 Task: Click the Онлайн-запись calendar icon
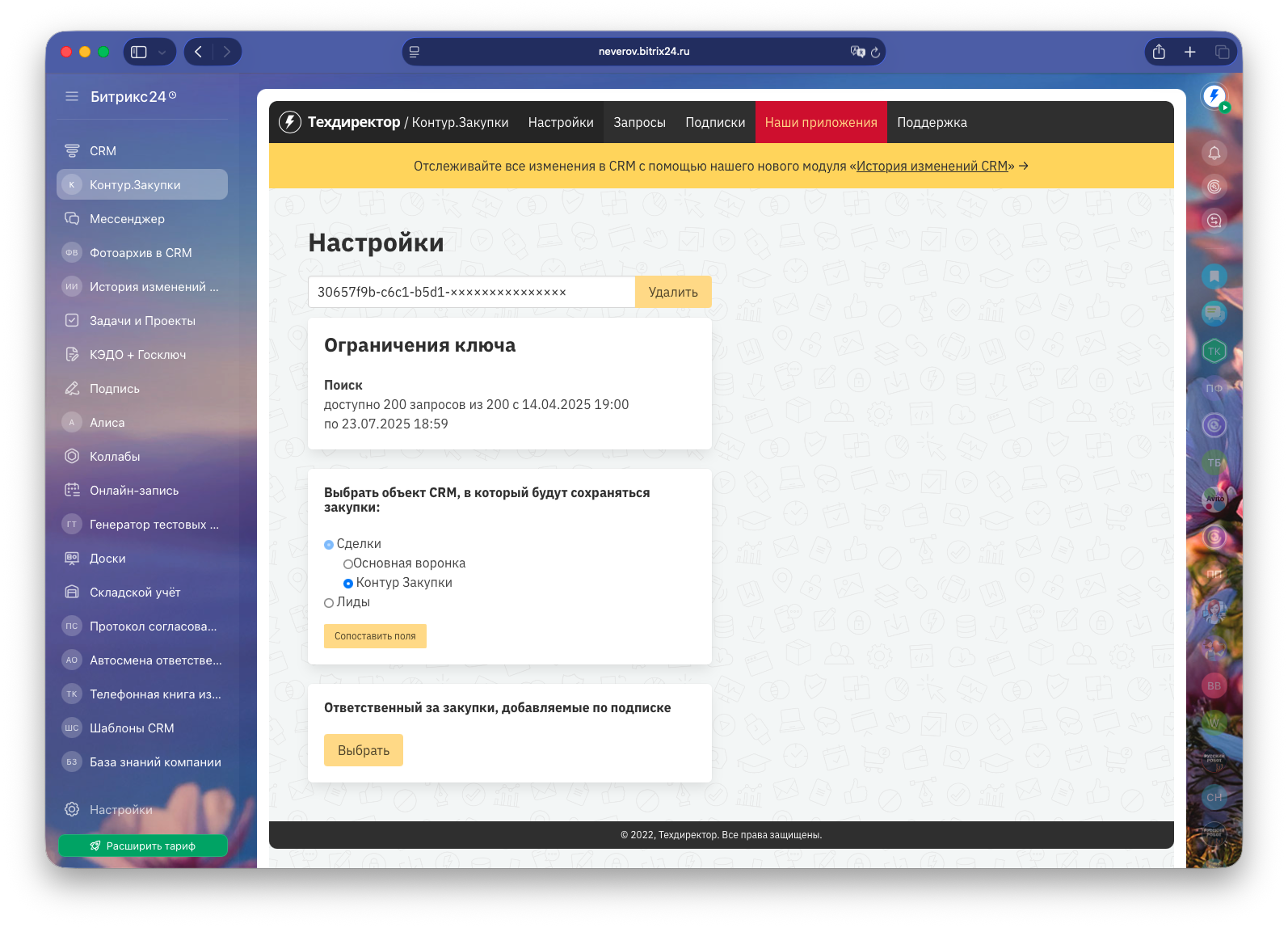(x=72, y=491)
